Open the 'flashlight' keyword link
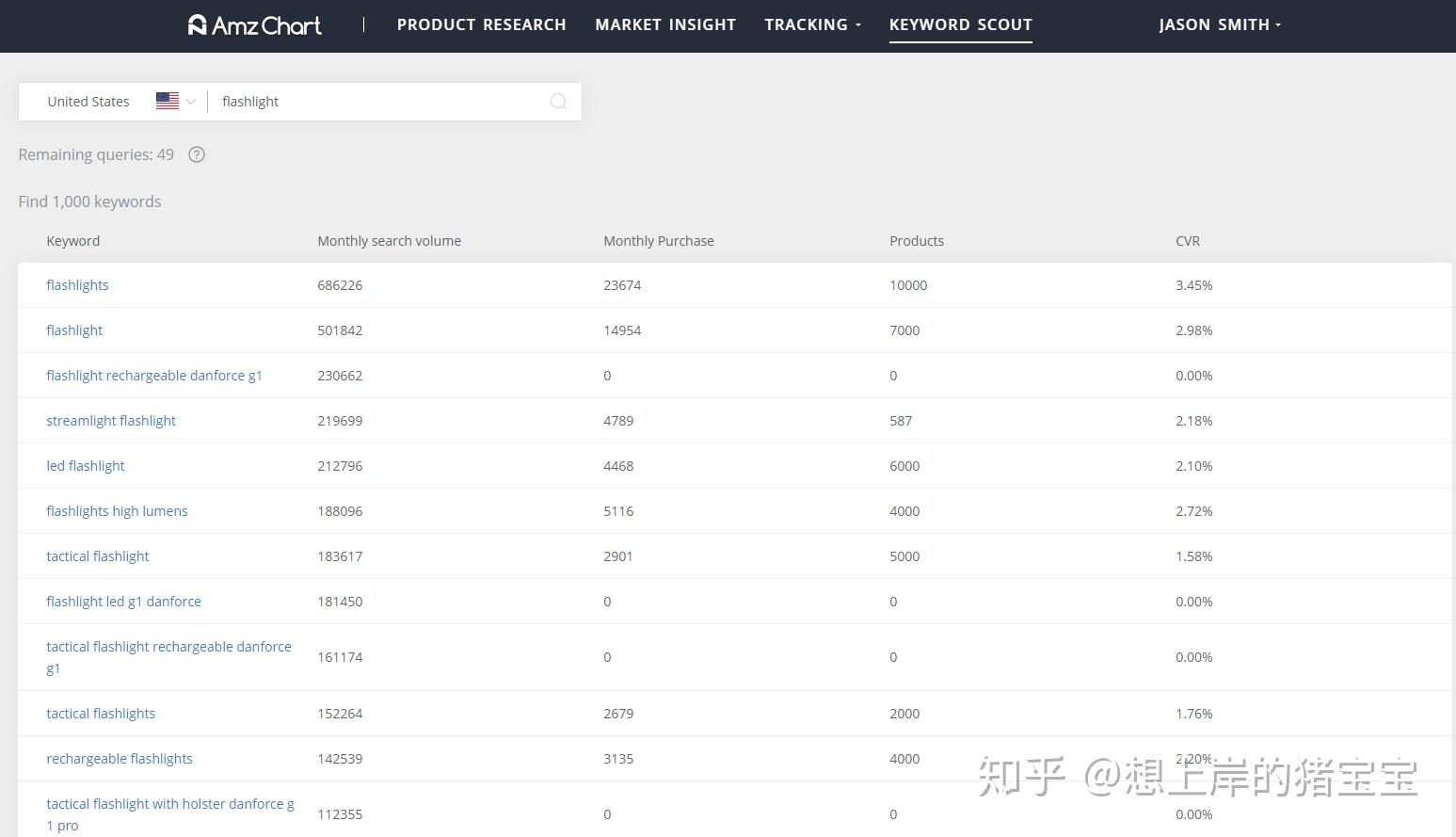This screenshot has height=837, width=1456. pyautogui.click(x=74, y=330)
